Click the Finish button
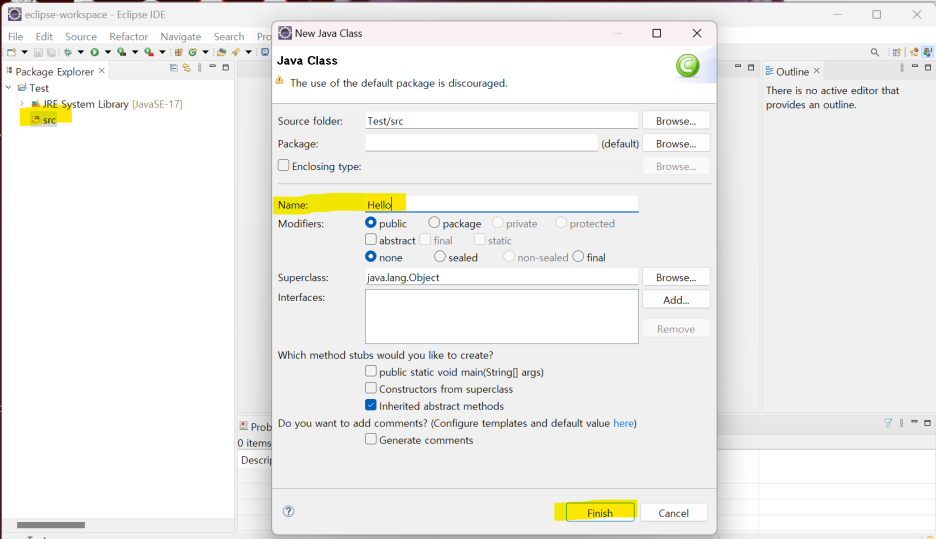The height and width of the screenshot is (539, 936). [x=600, y=513]
